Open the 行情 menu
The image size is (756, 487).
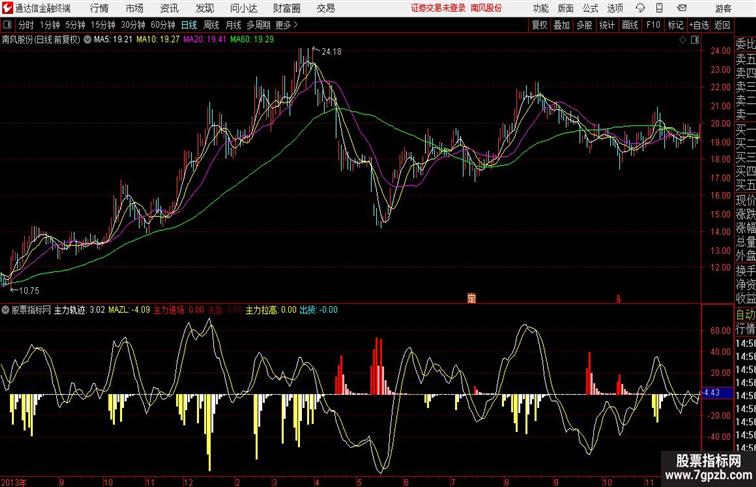[x=99, y=8]
